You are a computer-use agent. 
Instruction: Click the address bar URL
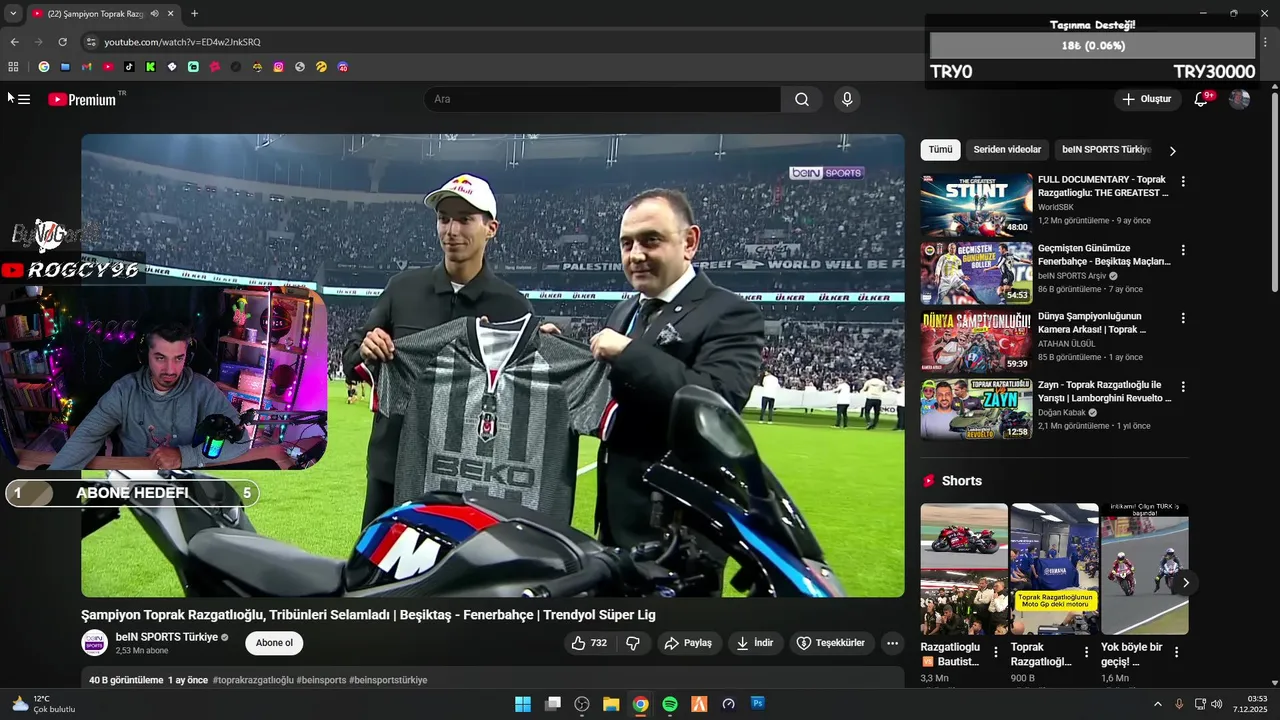click(x=182, y=42)
